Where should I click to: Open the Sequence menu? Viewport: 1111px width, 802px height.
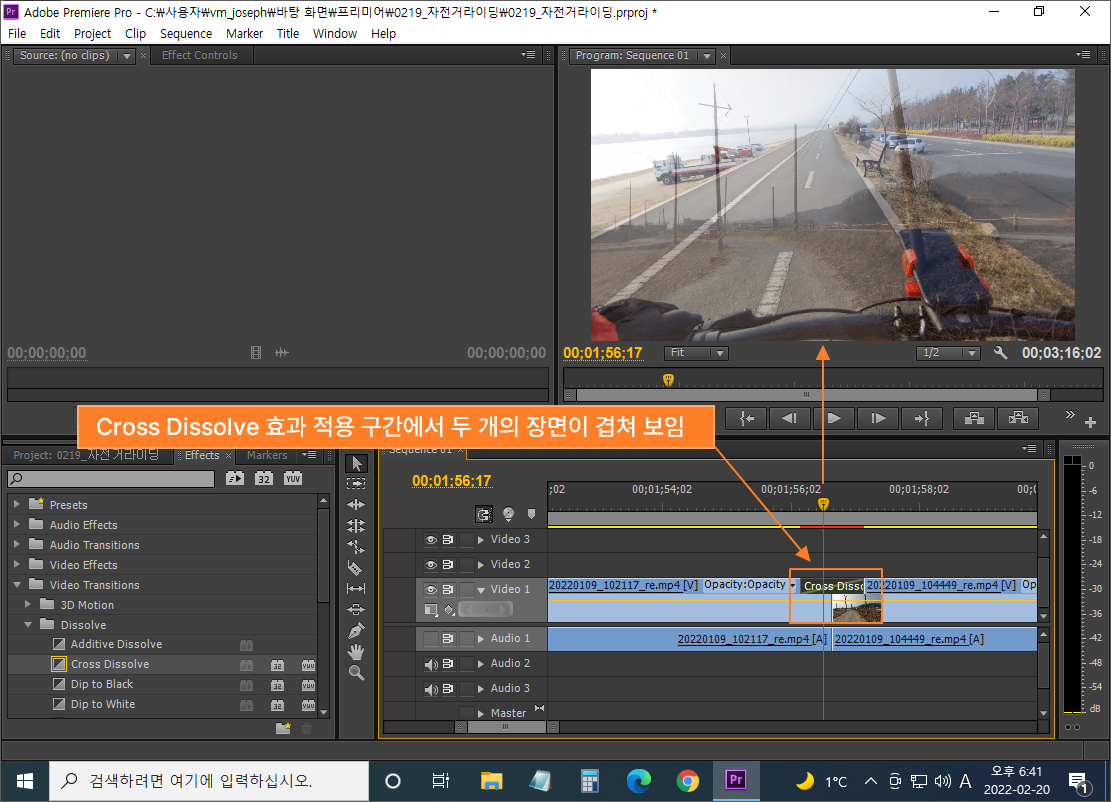(x=186, y=33)
